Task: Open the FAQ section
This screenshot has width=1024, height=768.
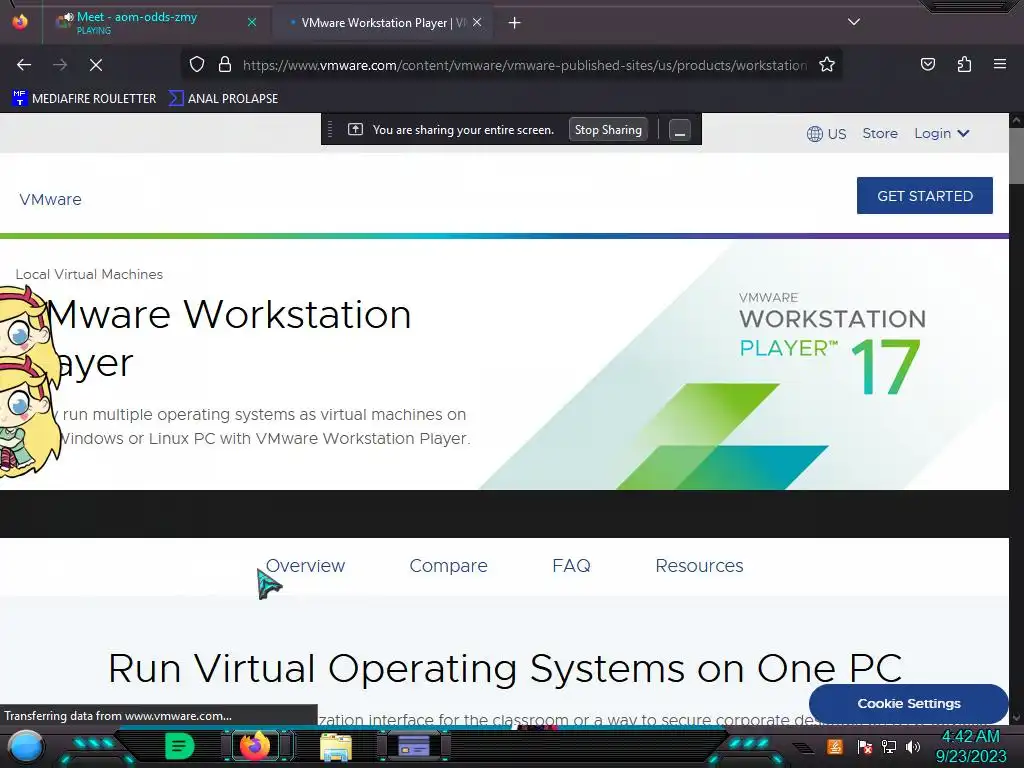Action: (571, 566)
